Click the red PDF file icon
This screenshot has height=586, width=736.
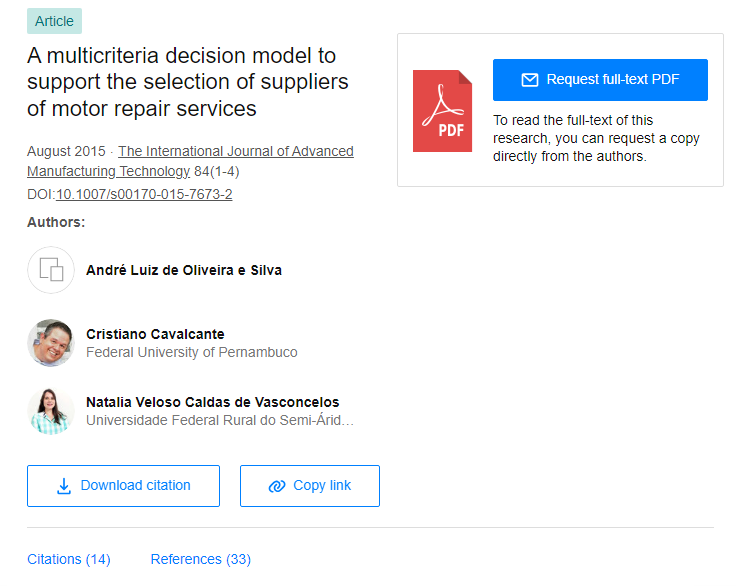tap(442, 111)
